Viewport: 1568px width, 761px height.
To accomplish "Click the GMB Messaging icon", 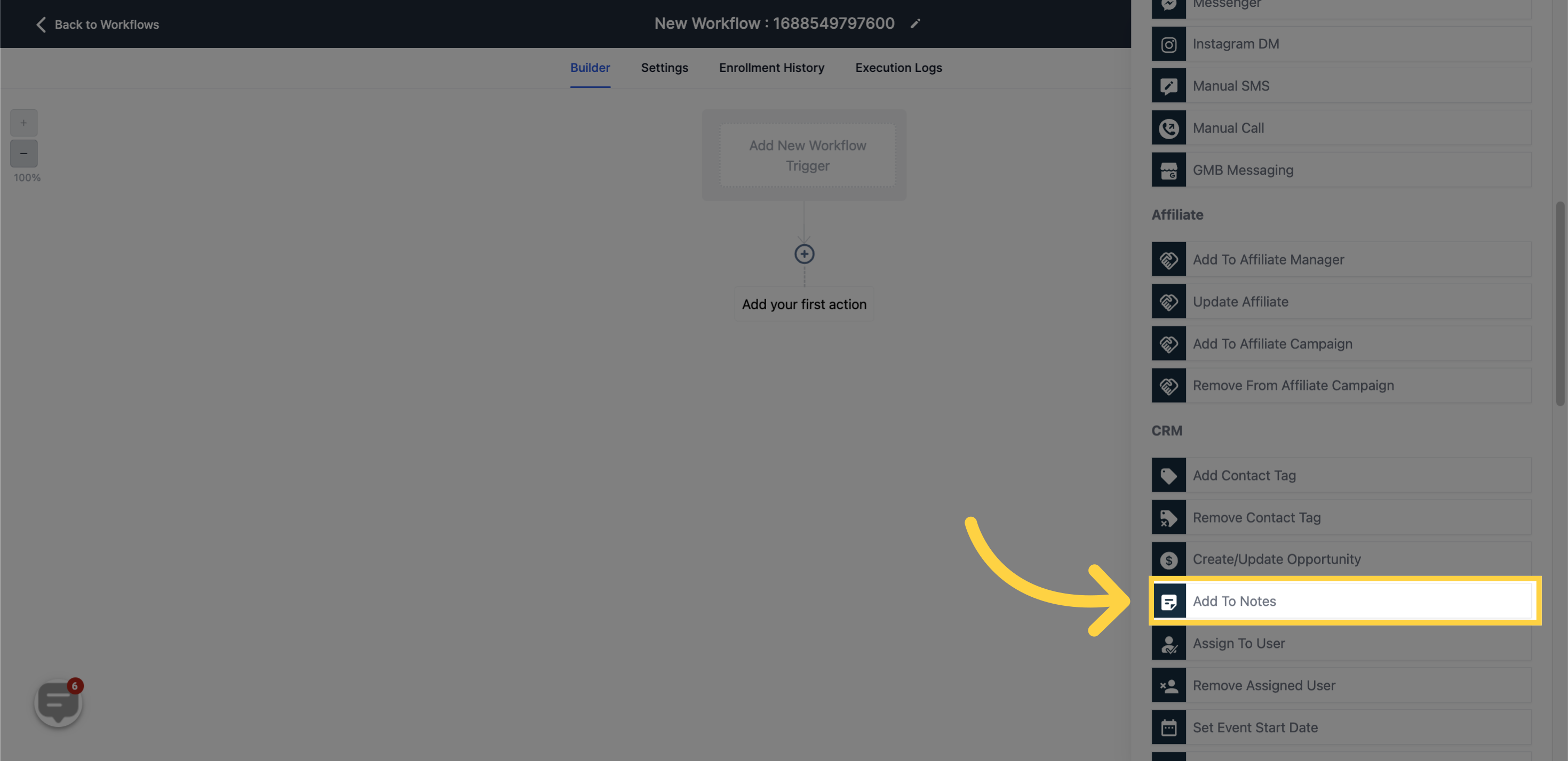I will 1169,169.
